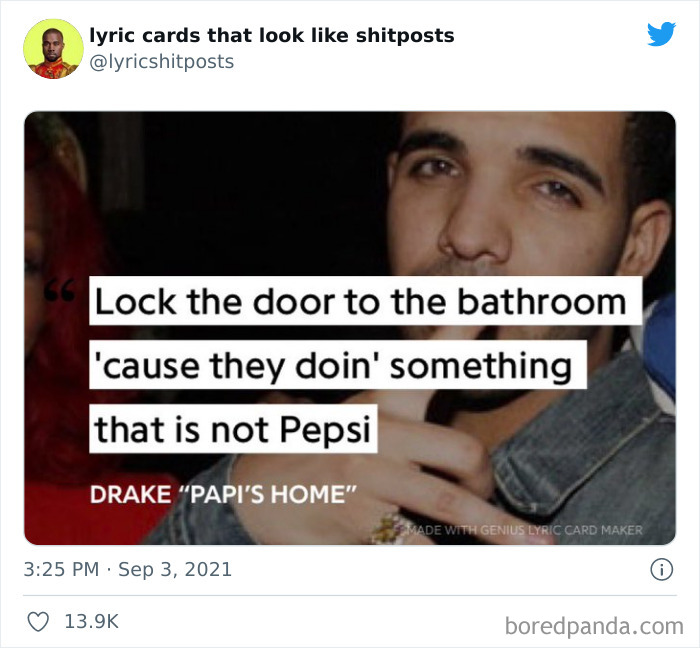Visit the @lyricshitposts handle link

162,62
